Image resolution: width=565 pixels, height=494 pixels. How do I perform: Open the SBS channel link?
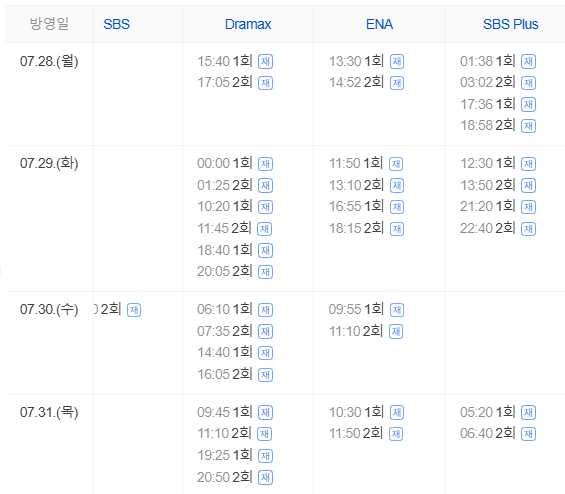click(116, 24)
